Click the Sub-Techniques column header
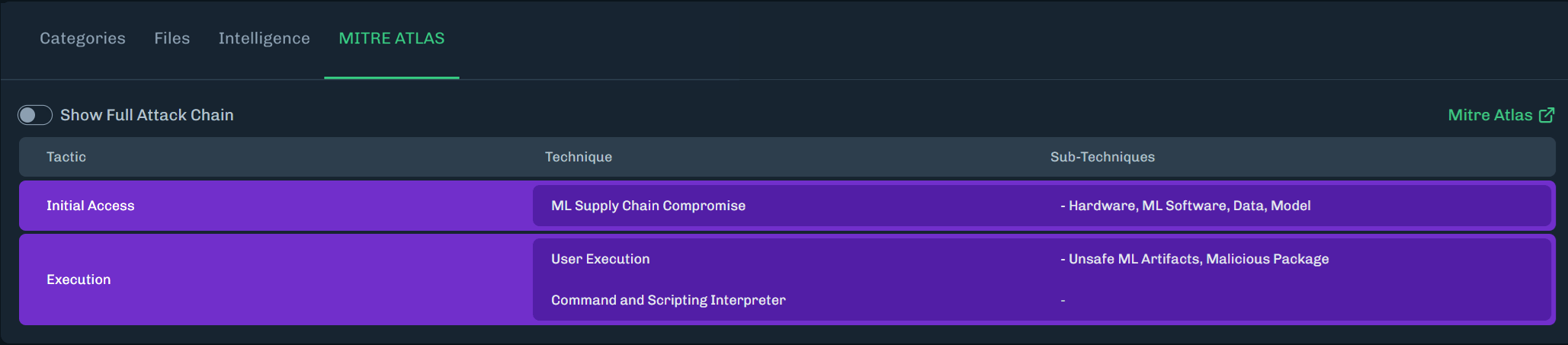Screen dimensions: 1568x345 pos(1102,157)
